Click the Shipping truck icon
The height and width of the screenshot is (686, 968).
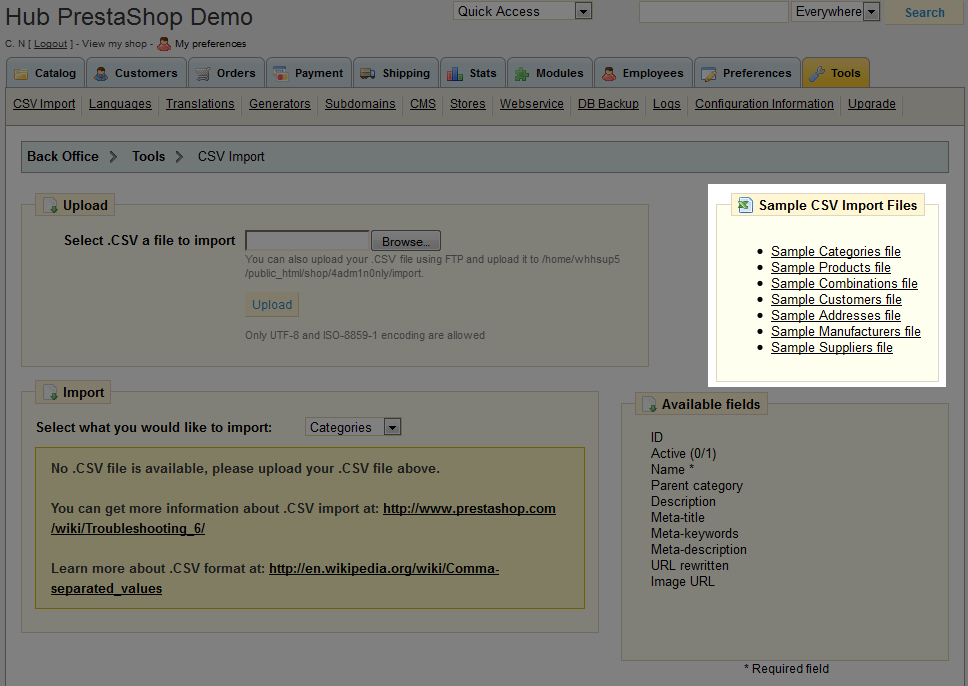[368, 74]
